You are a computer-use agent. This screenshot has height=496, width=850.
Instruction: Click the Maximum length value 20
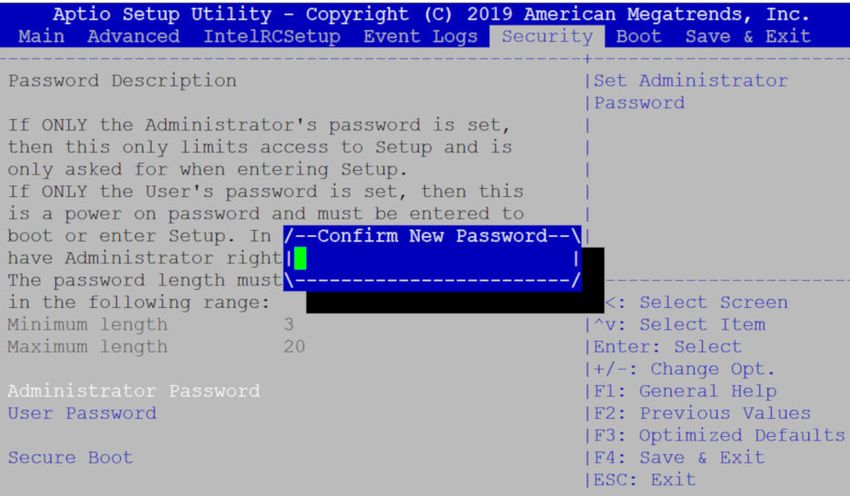tap(294, 347)
